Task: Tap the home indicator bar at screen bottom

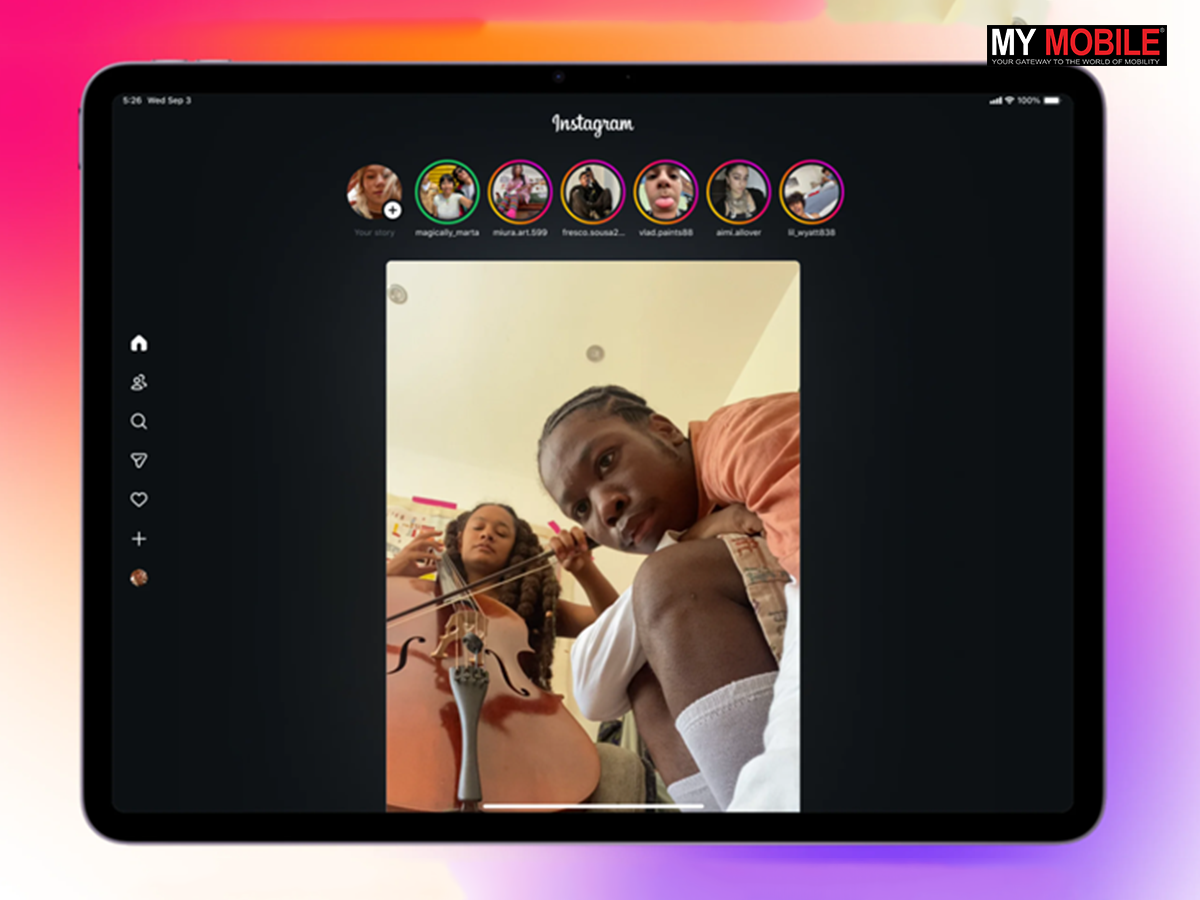Action: click(593, 806)
